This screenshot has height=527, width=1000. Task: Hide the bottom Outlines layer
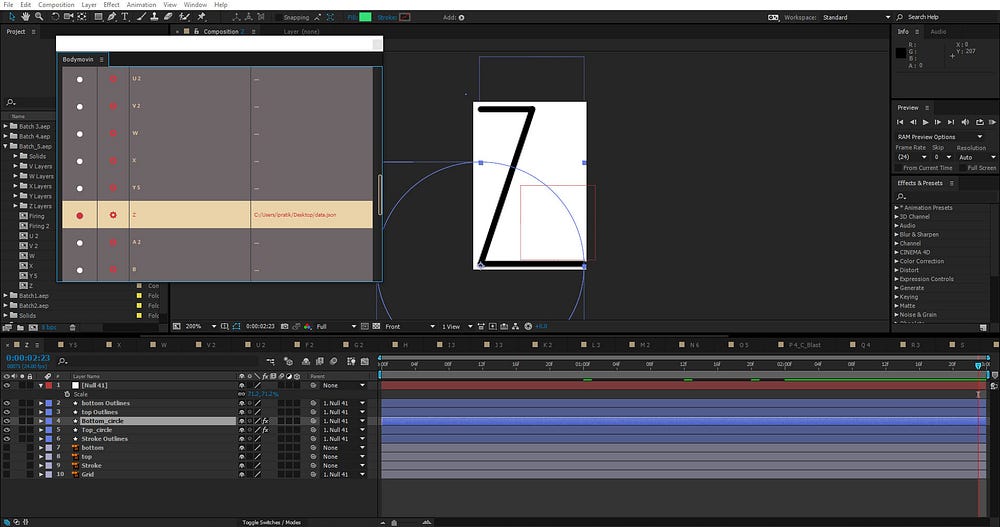(7, 403)
